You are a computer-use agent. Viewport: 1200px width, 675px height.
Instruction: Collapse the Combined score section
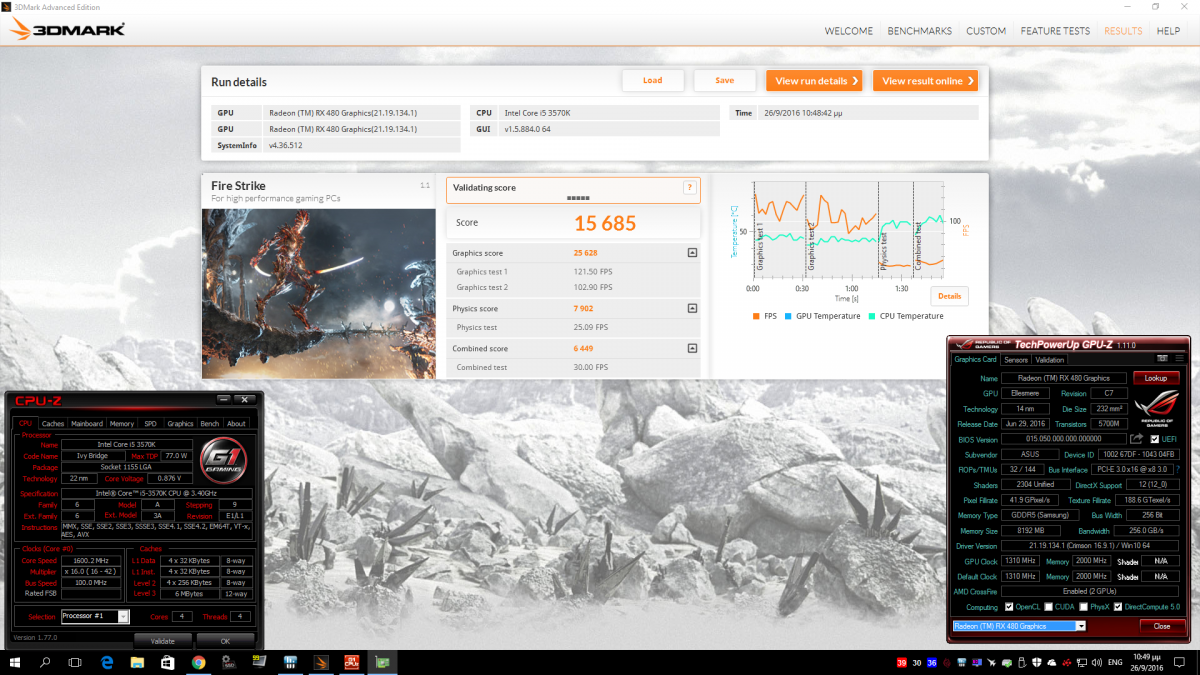[692, 348]
